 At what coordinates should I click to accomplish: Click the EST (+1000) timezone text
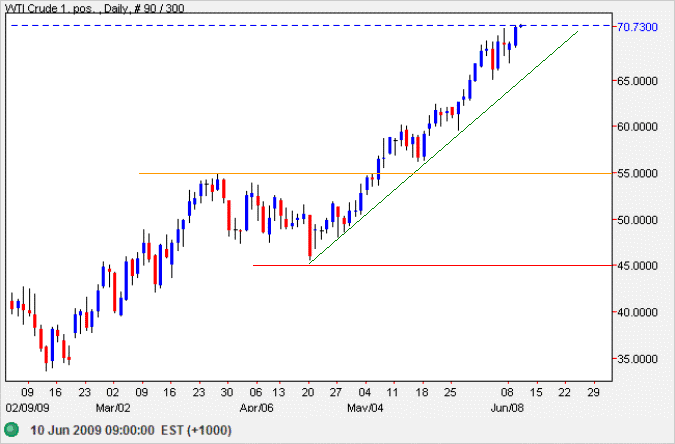[x=196, y=430]
